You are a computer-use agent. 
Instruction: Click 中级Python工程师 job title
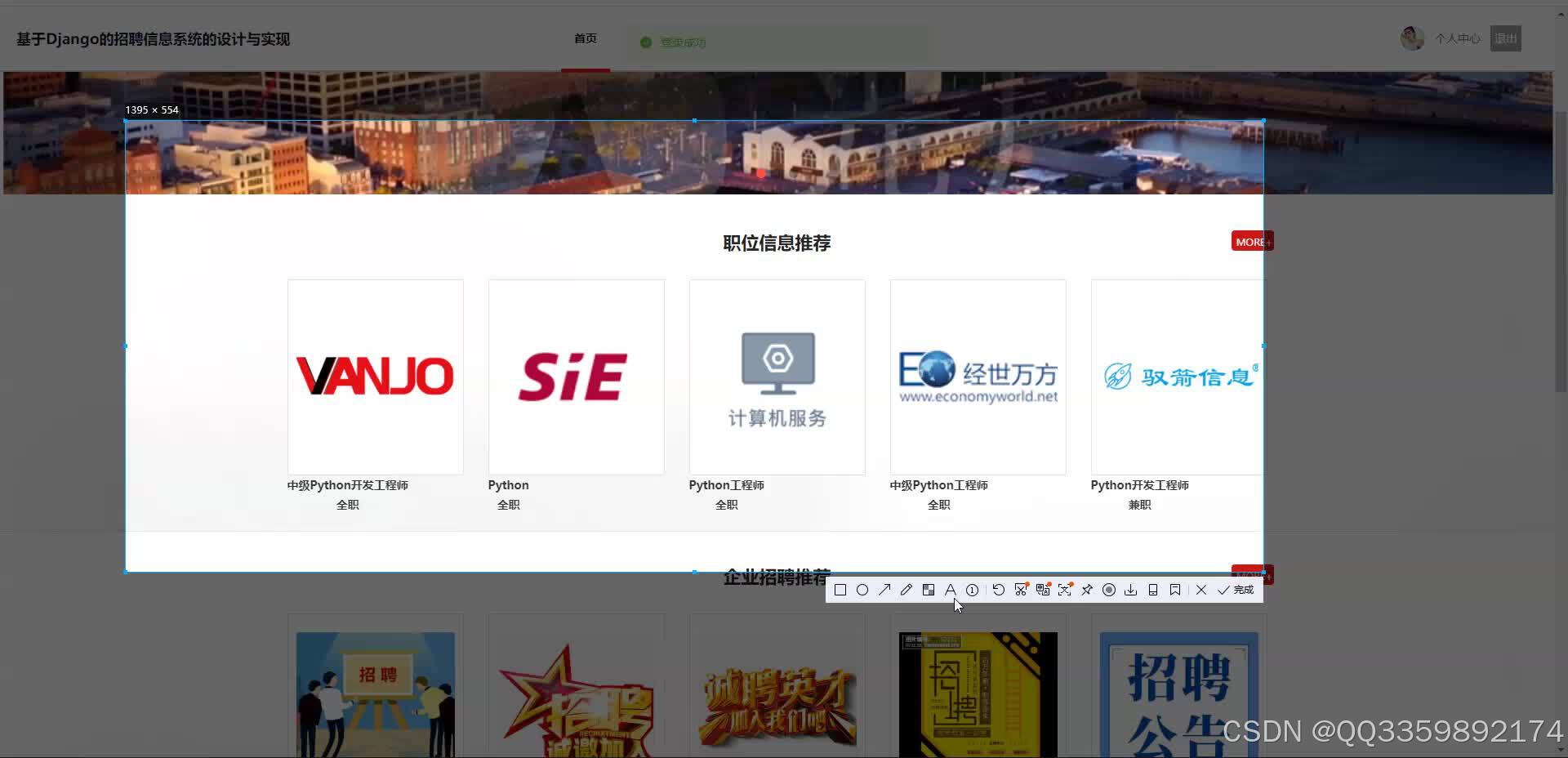[x=939, y=485]
